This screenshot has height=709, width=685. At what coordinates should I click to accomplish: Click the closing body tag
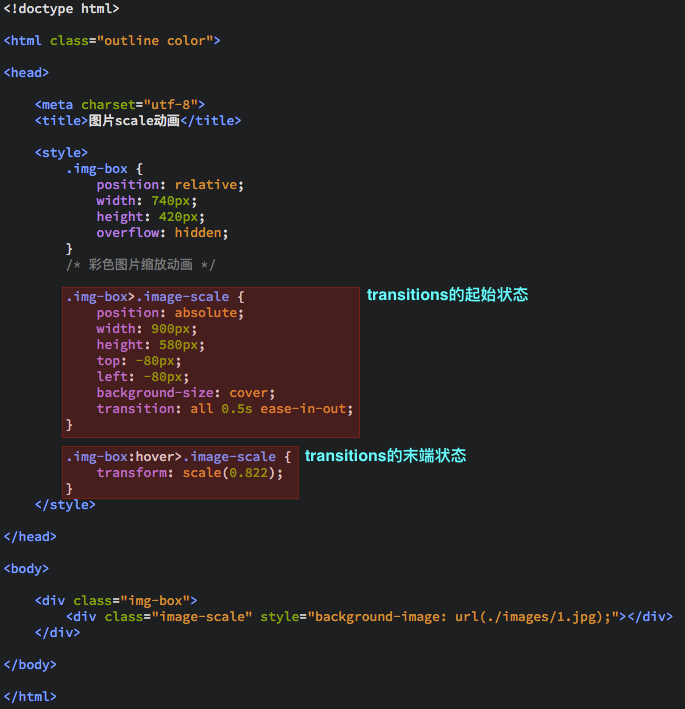(30, 665)
